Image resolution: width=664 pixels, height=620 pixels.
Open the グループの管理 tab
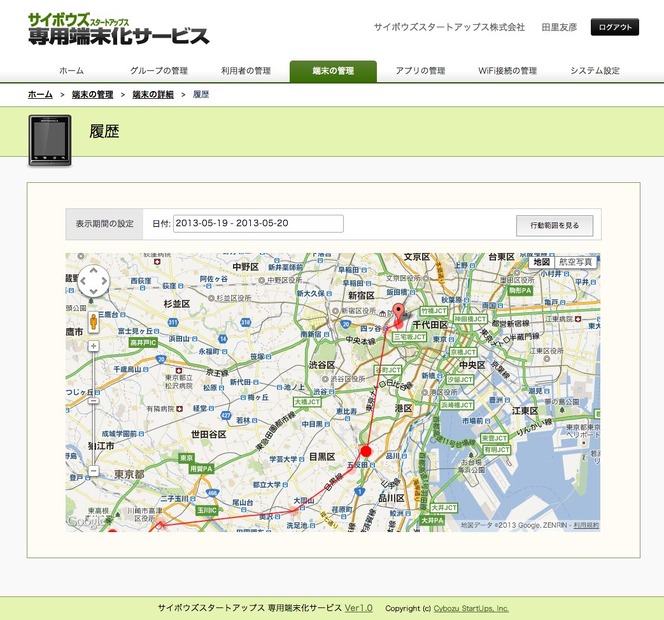[x=159, y=71]
